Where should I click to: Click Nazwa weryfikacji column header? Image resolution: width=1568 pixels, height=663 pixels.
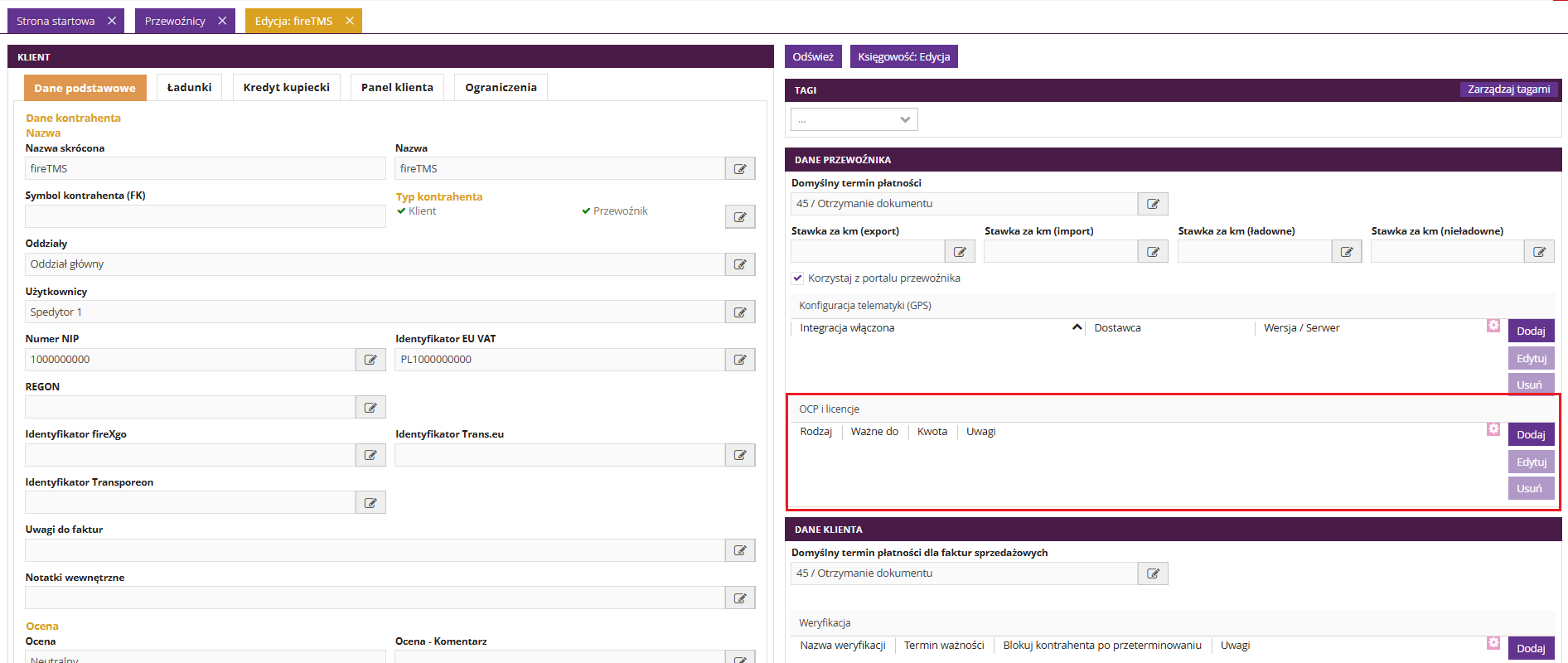point(843,646)
